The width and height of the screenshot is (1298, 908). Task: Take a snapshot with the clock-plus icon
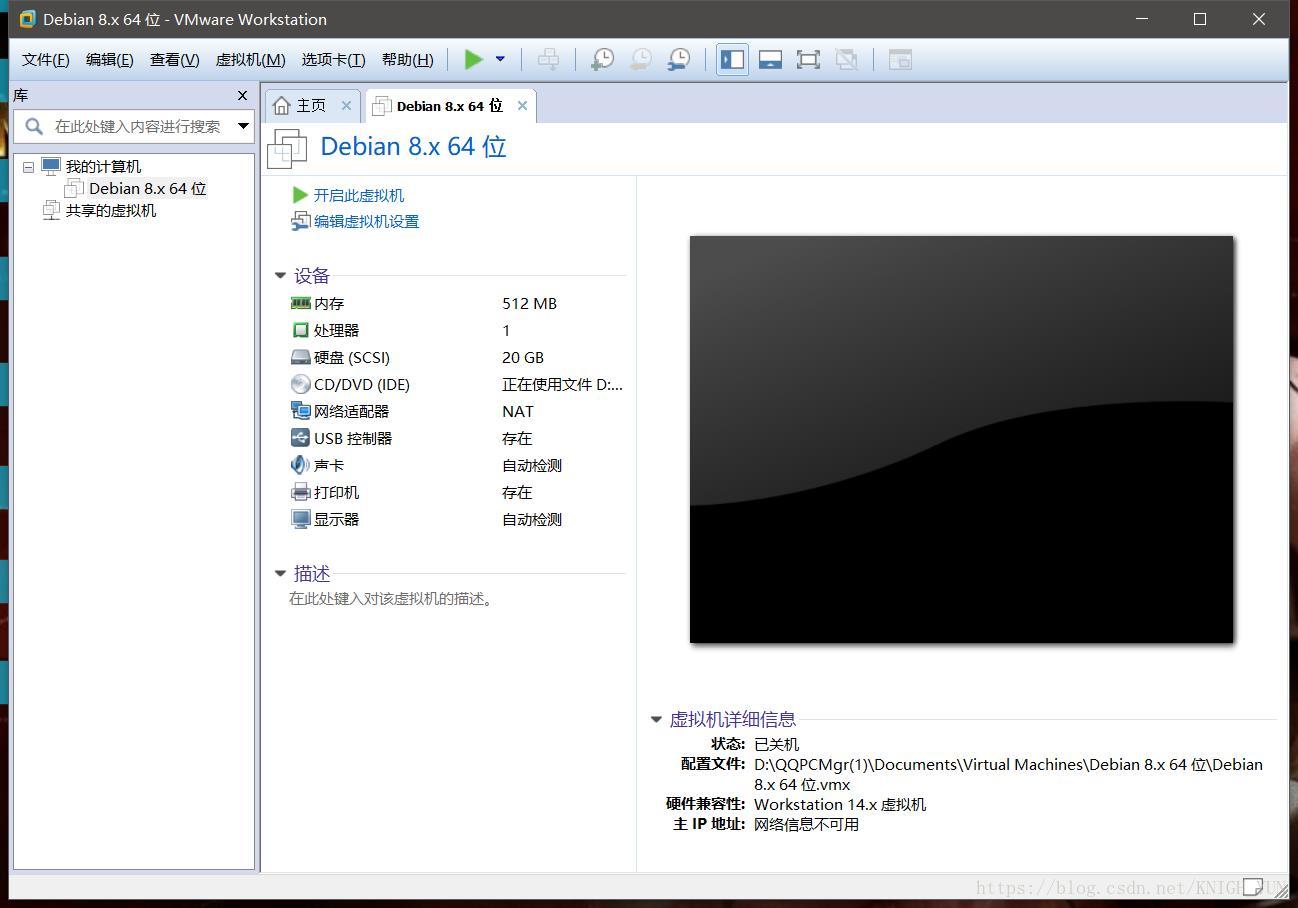tap(602, 60)
